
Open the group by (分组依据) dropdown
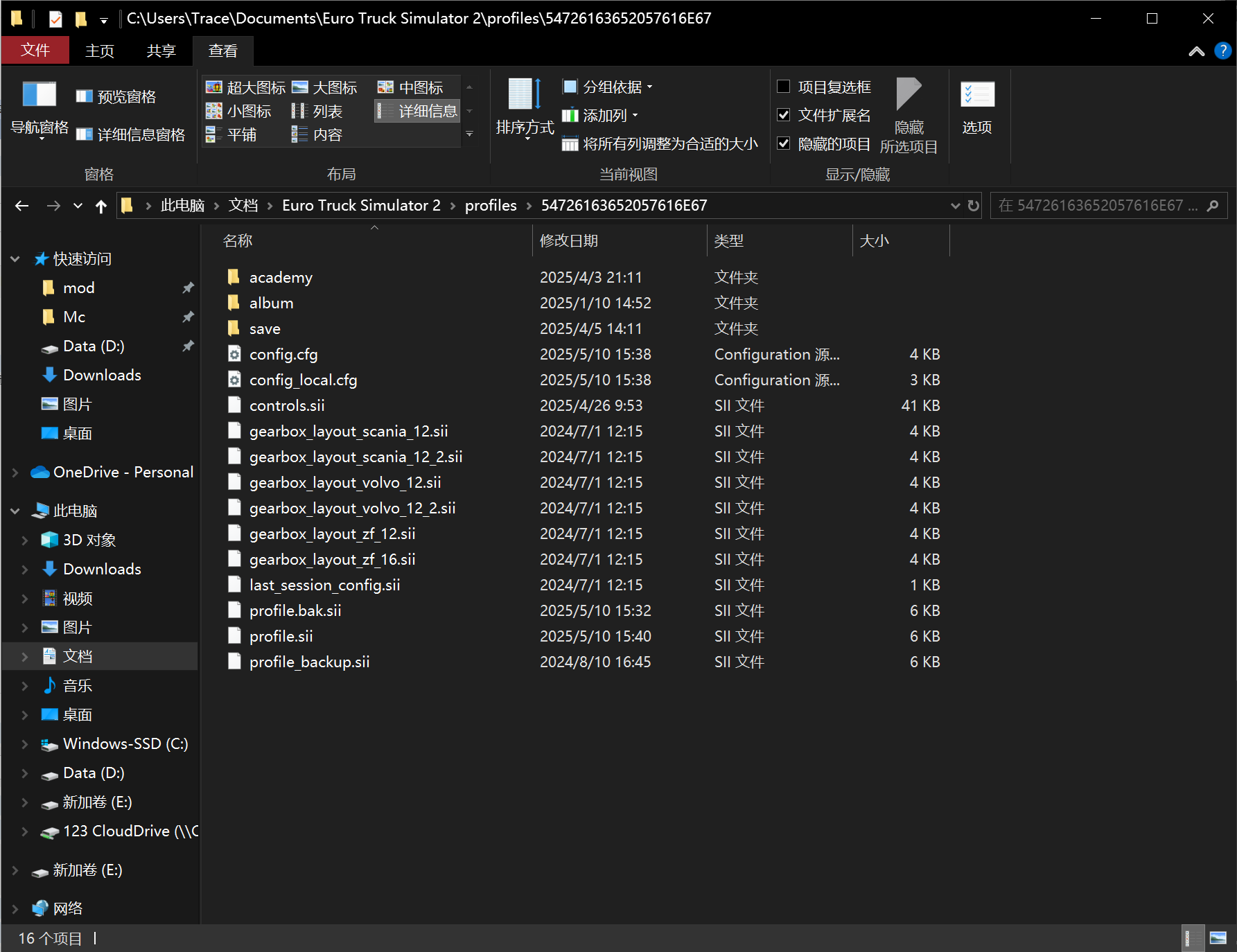pyautogui.click(x=608, y=87)
